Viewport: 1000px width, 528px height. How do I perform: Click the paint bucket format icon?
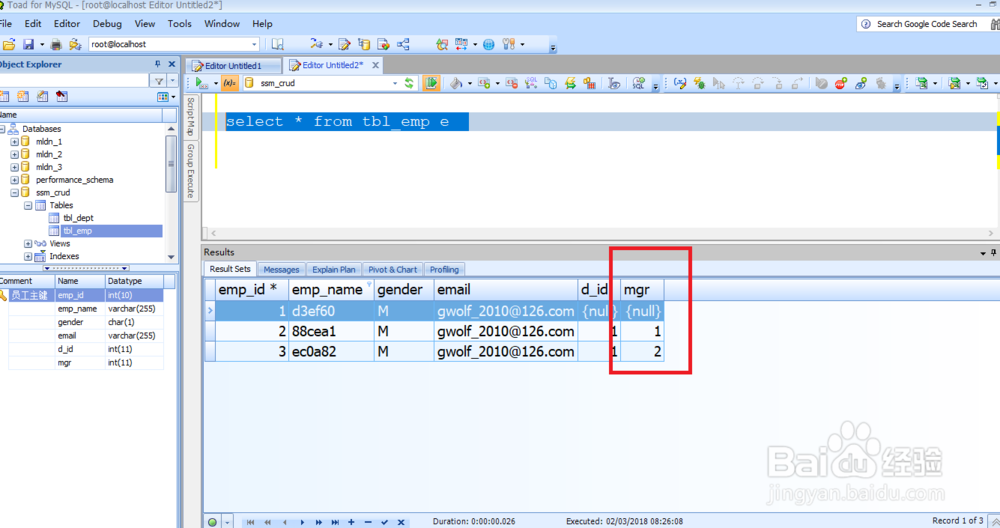[456, 83]
